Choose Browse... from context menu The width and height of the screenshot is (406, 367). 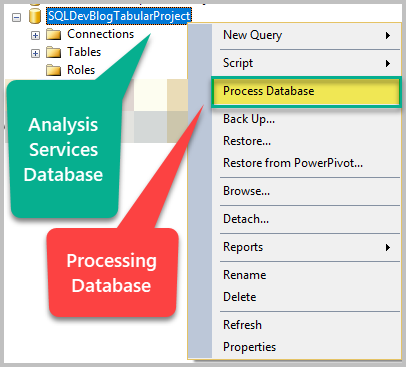click(306, 191)
